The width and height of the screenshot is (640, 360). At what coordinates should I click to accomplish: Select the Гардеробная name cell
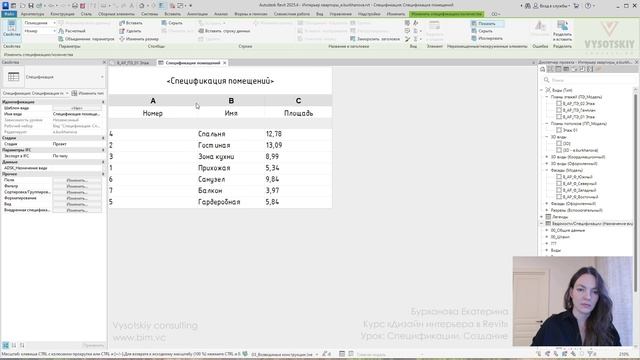pos(231,202)
